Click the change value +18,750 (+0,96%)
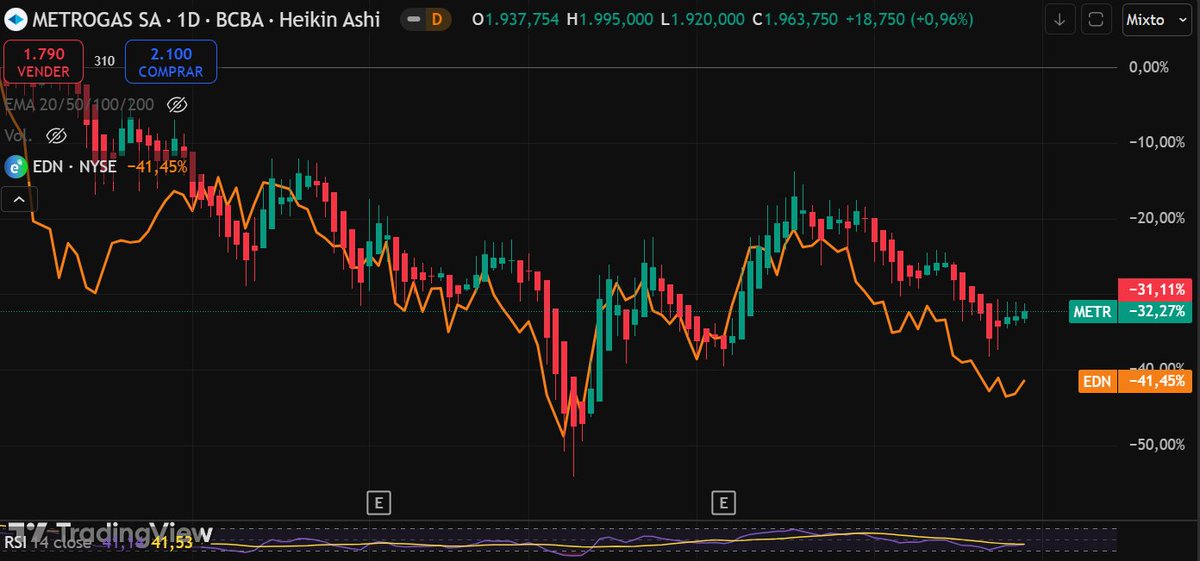Viewport: 1200px width, 561px height. pos(909,19)
